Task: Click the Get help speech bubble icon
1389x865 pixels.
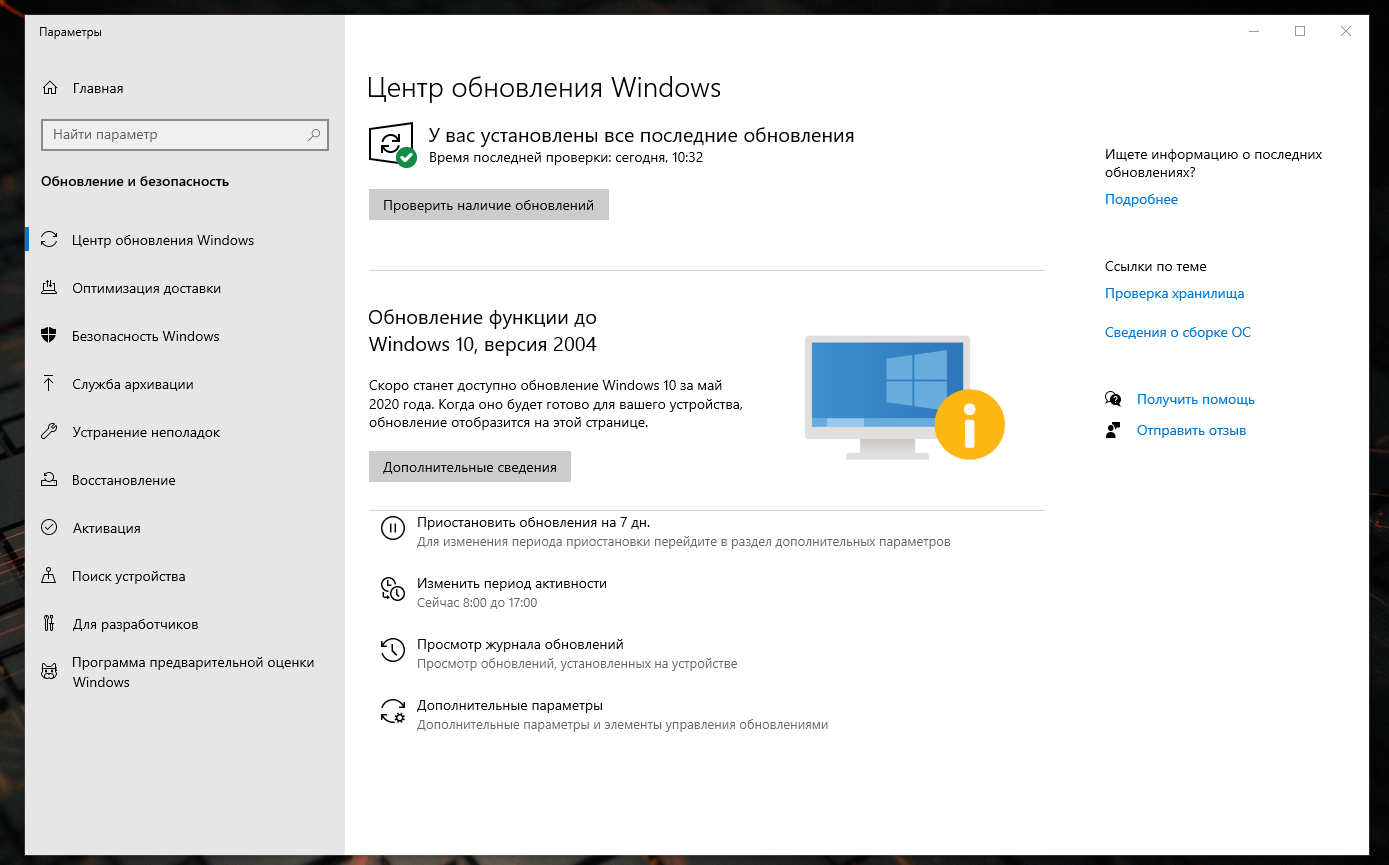Action: coord(1113,399)
